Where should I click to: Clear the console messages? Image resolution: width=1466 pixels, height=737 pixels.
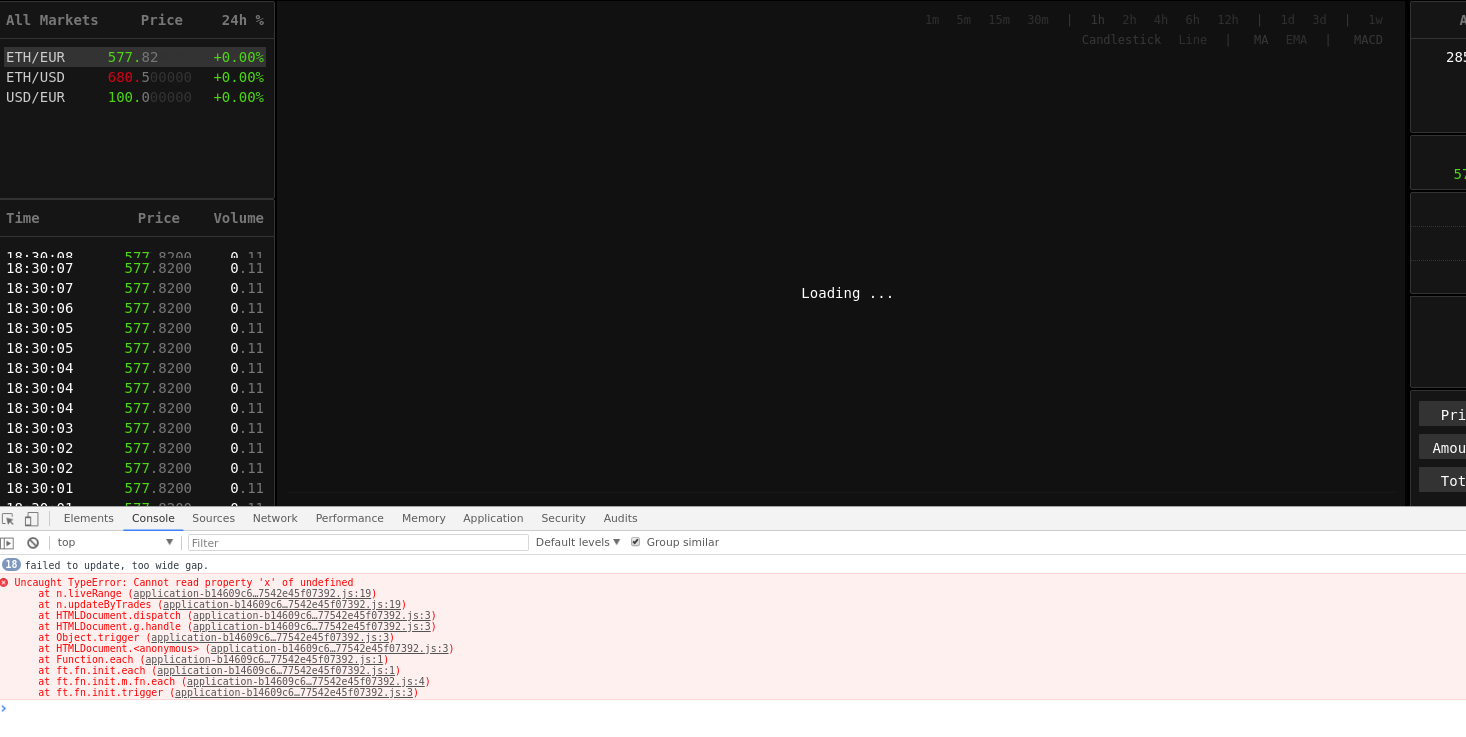33,542
